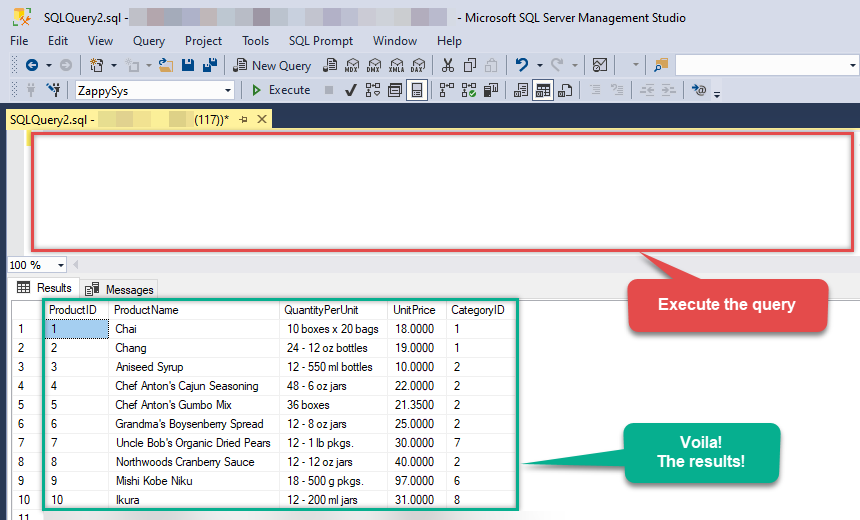This screenshot has height=520, width=860.
Task: Click the ProductName column header
Action: tap(194, 310)
